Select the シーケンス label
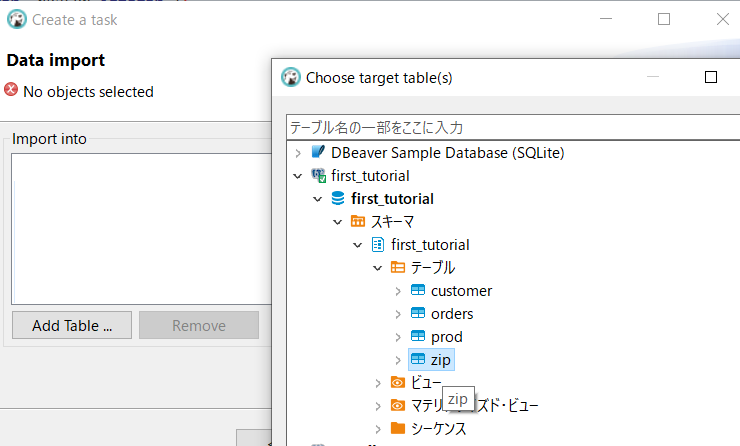Image resolution: width=740 pixels, height=446 pixels. 438,428
